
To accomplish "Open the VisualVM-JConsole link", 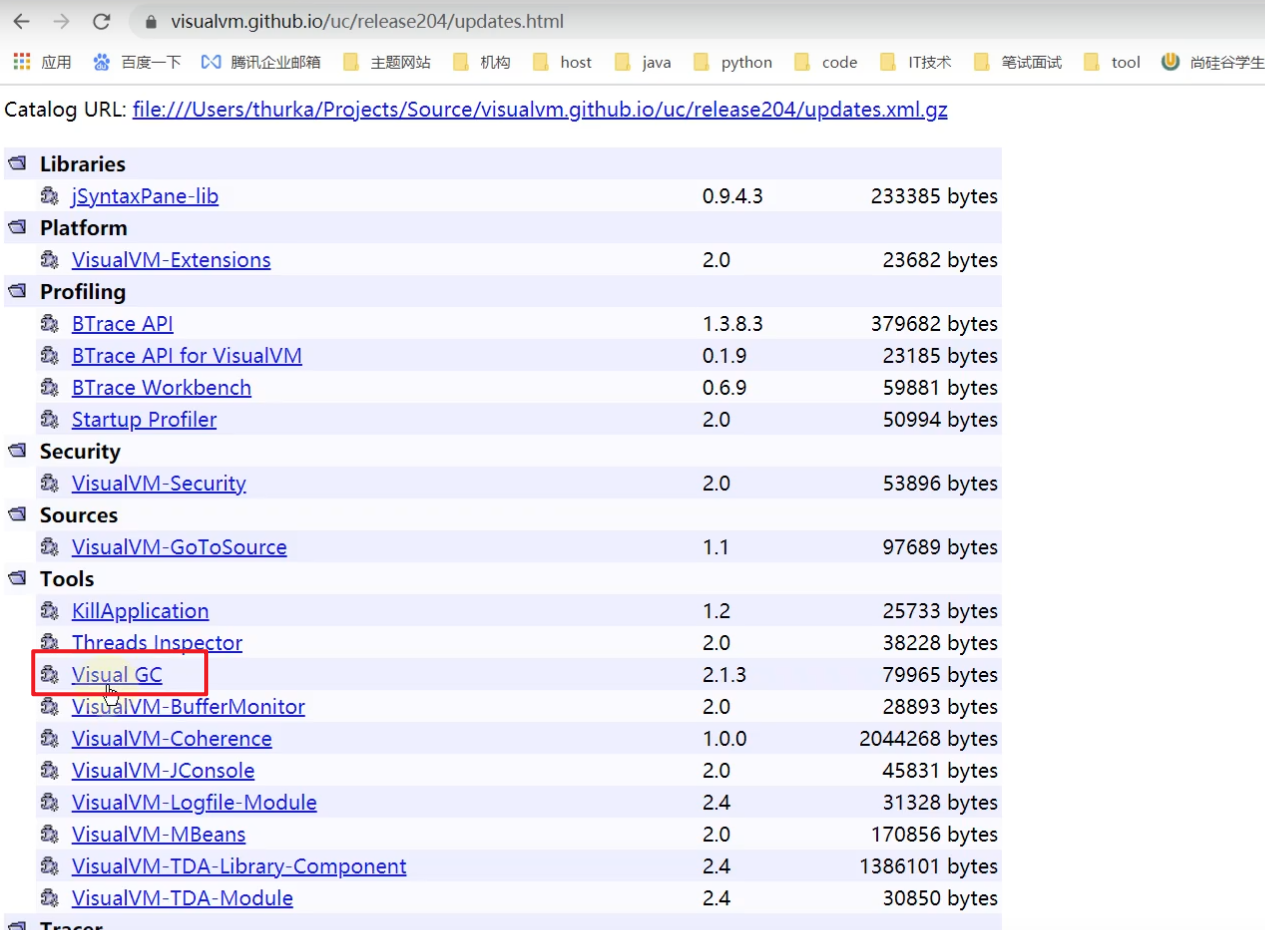I will coord(163,771).
